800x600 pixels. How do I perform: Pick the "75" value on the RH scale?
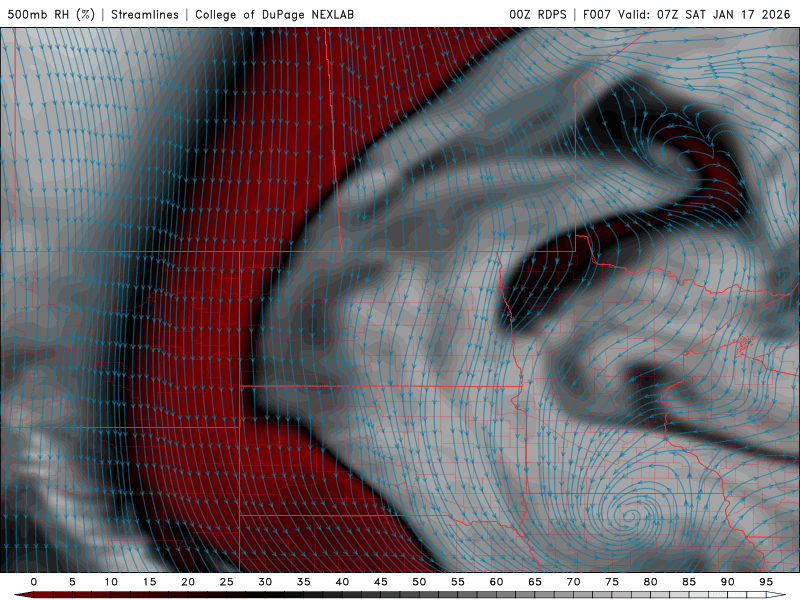(612, 582)
